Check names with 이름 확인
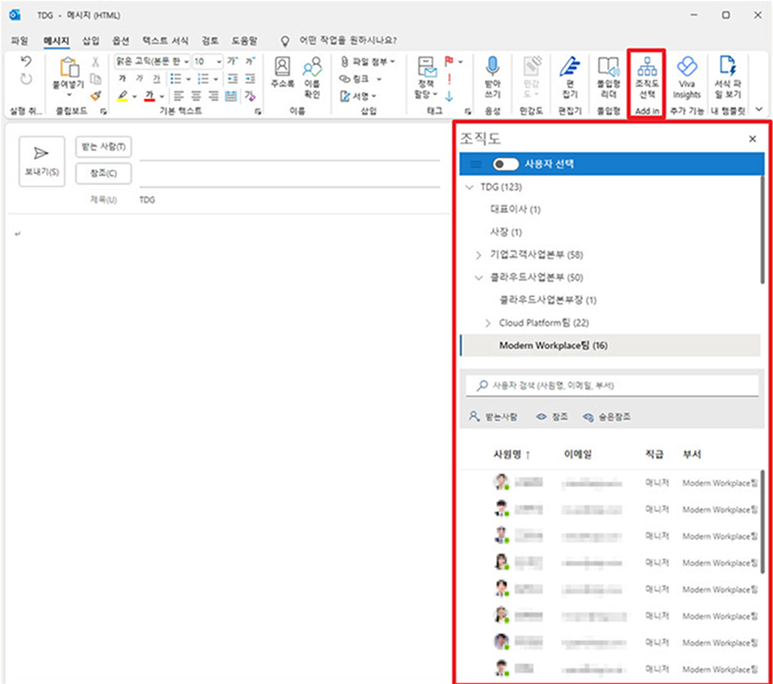 coord(312,77)
